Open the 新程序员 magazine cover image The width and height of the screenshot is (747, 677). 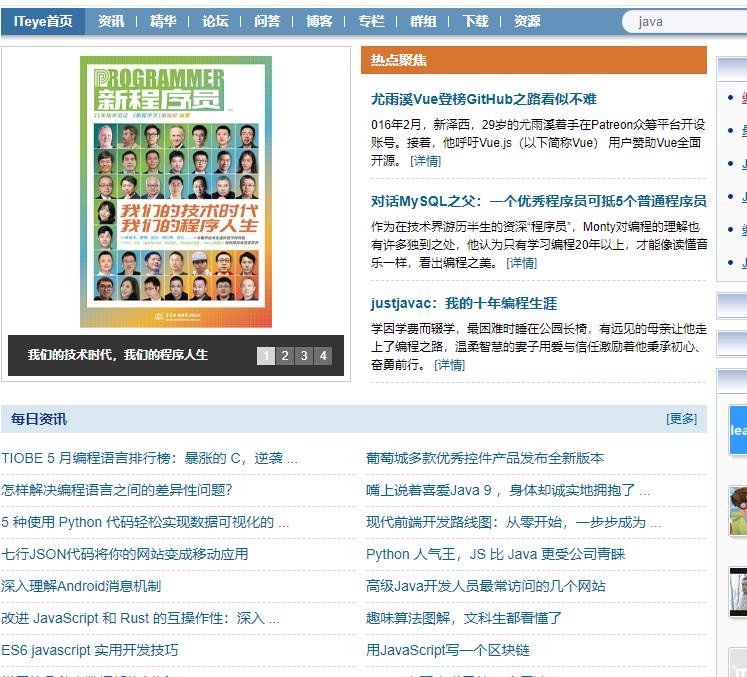(x=176, y=192)
